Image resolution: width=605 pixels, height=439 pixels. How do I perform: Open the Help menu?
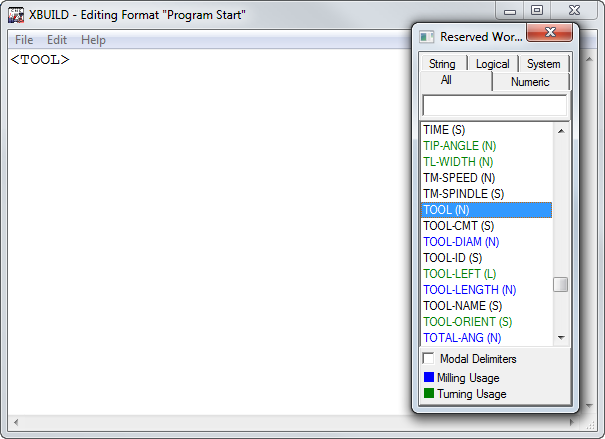(93, 40)
